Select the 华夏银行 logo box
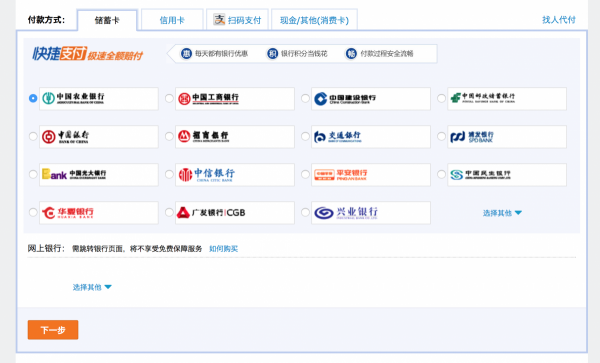Image resolution: width=600 pixels, height=363 pixels. (x=99, y=213)
